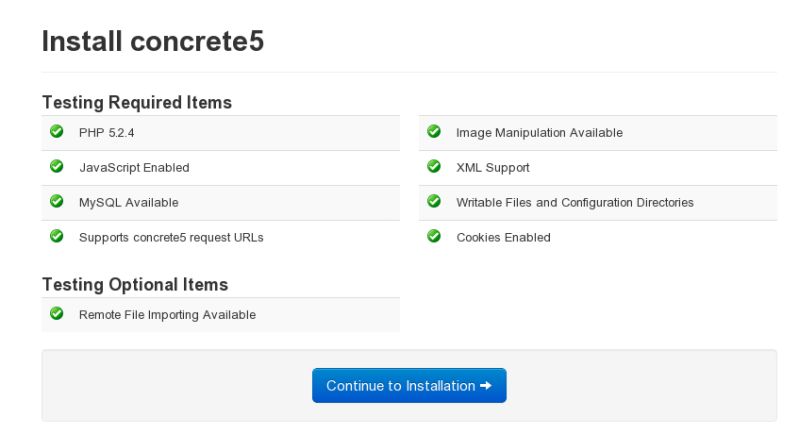Click the Remote File Importing check icon
This screenshot has height=434, width=799.
click(56, 314)
